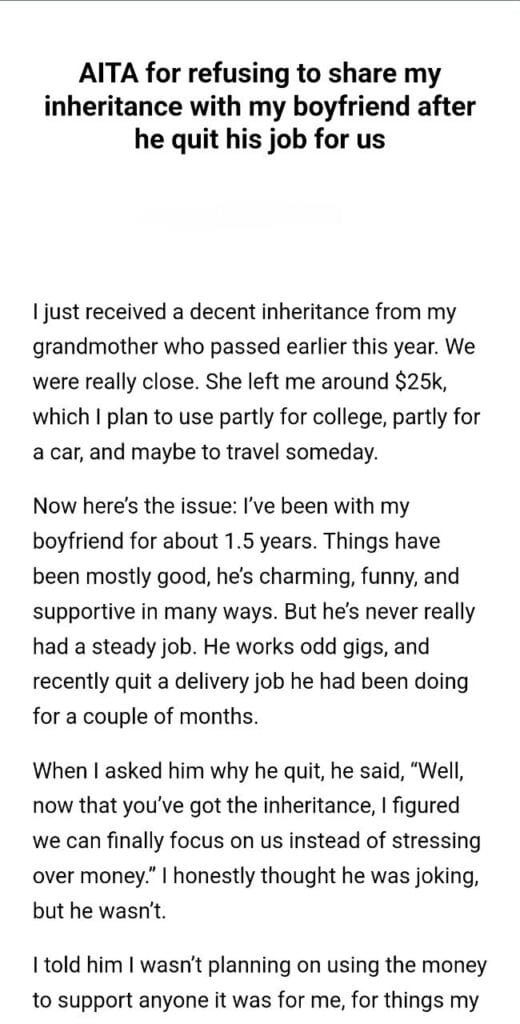This screenshot has height=1024, width=520.
Task: Click the paragraph beginning "I told him"
Action: coord(259,983)
